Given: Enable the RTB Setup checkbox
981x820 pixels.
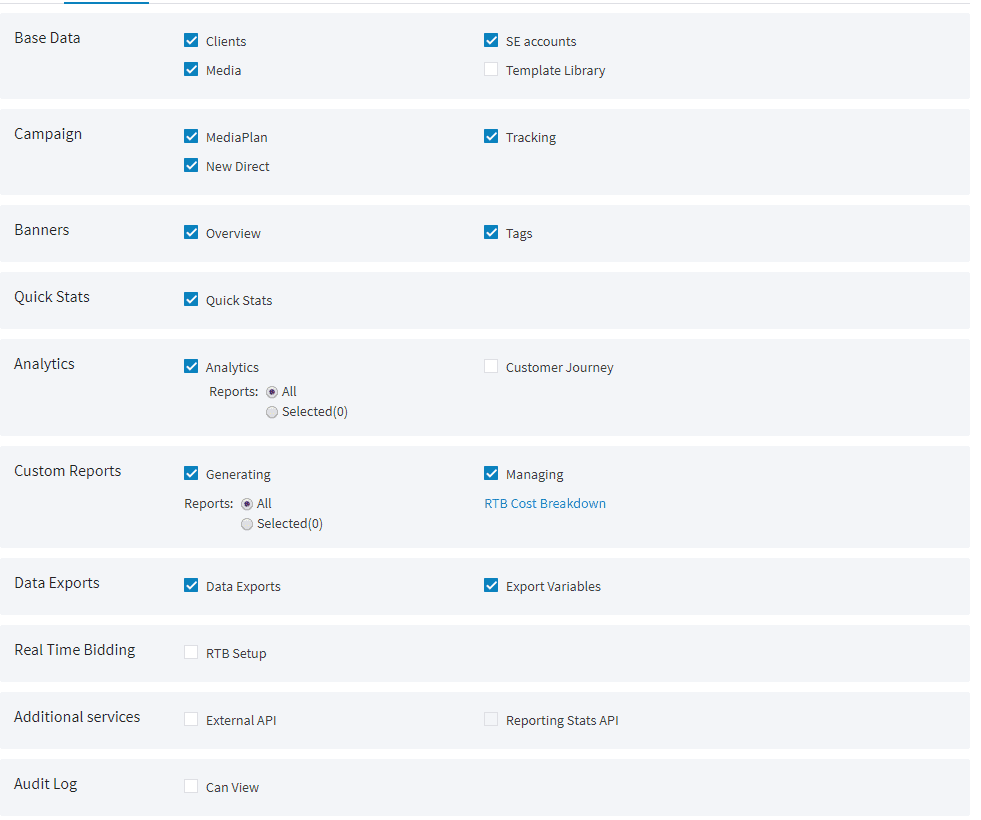Looking at the screenshot, I should 191,652.
